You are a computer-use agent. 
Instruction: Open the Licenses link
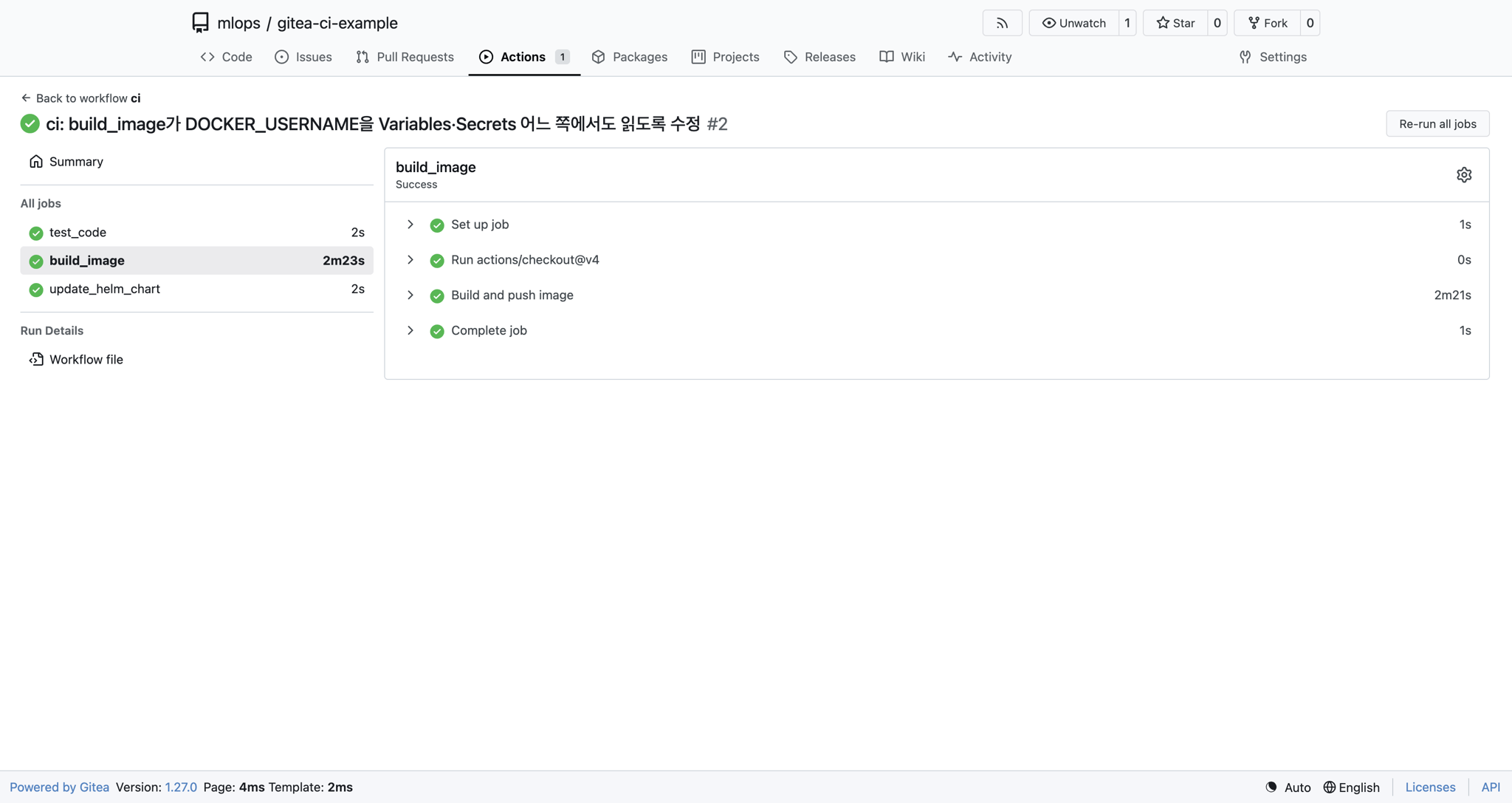pos(1430,787)
